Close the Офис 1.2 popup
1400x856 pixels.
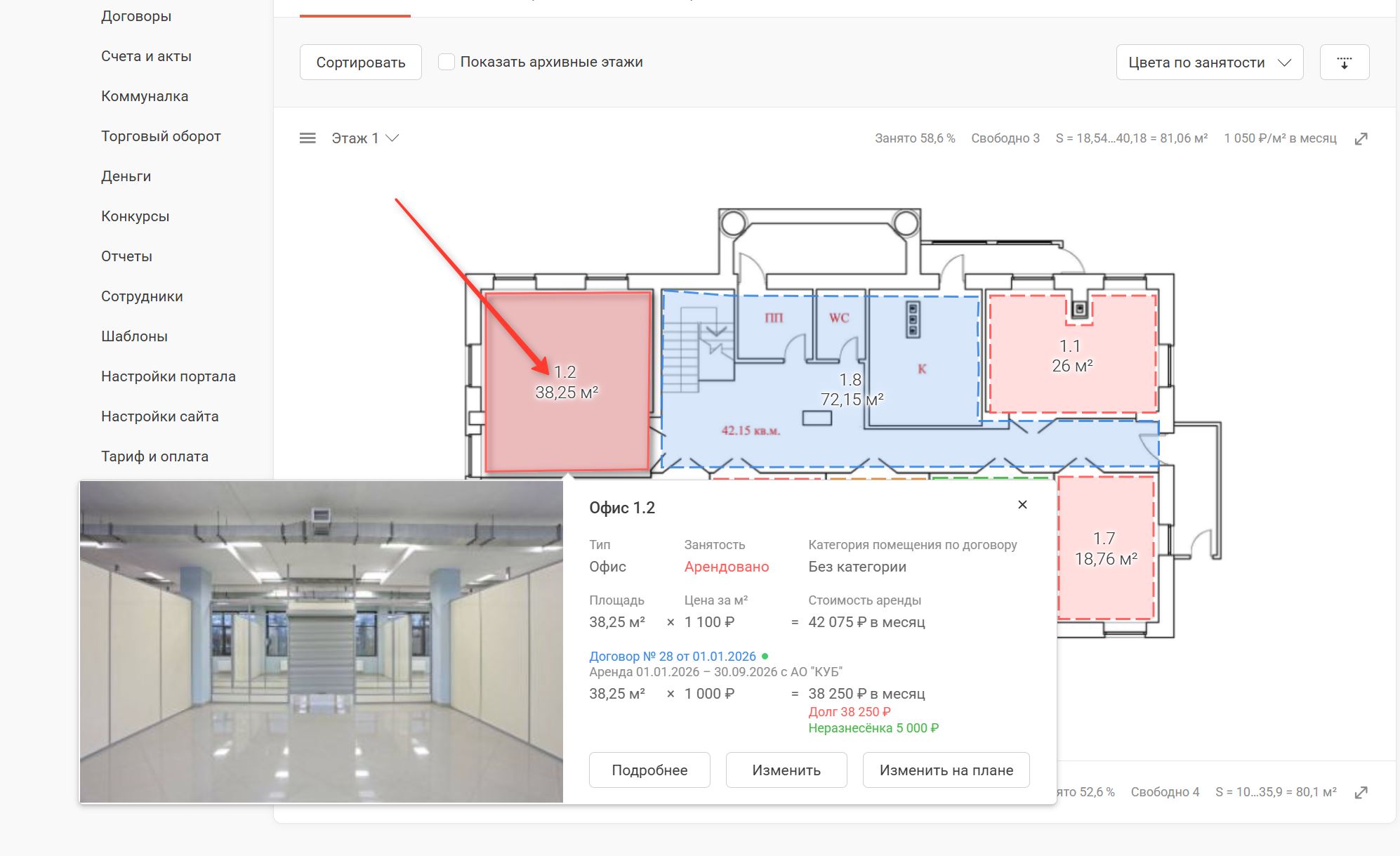click(x=1022, y=504)
